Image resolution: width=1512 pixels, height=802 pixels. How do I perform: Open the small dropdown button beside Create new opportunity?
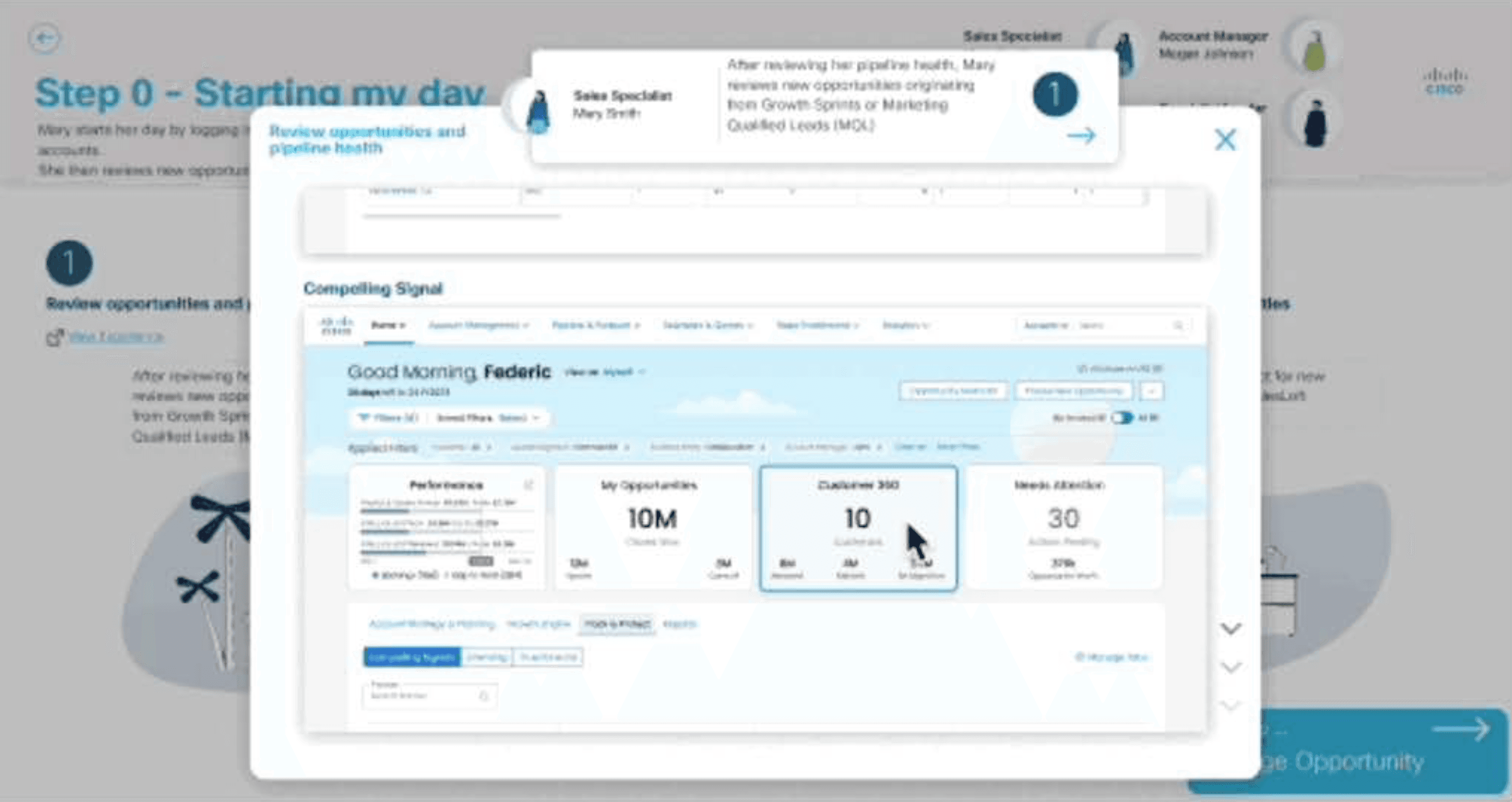click(x=1151, y=391)
